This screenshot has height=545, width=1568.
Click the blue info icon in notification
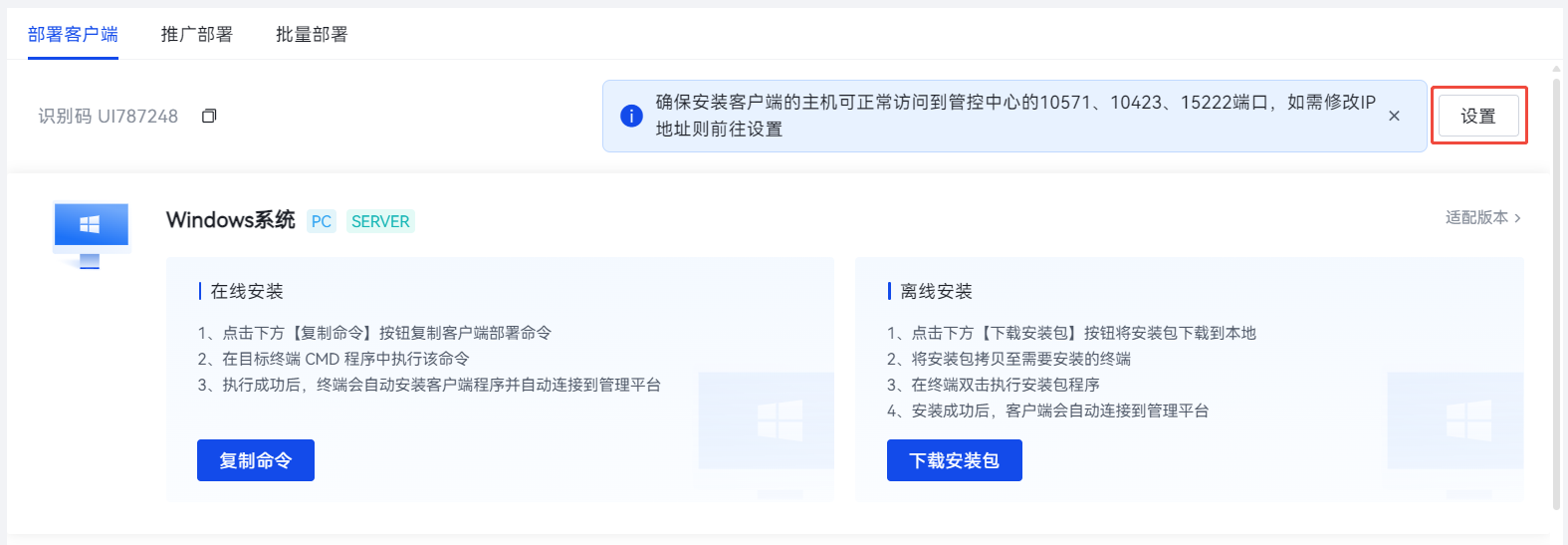(x=631, y=116)
